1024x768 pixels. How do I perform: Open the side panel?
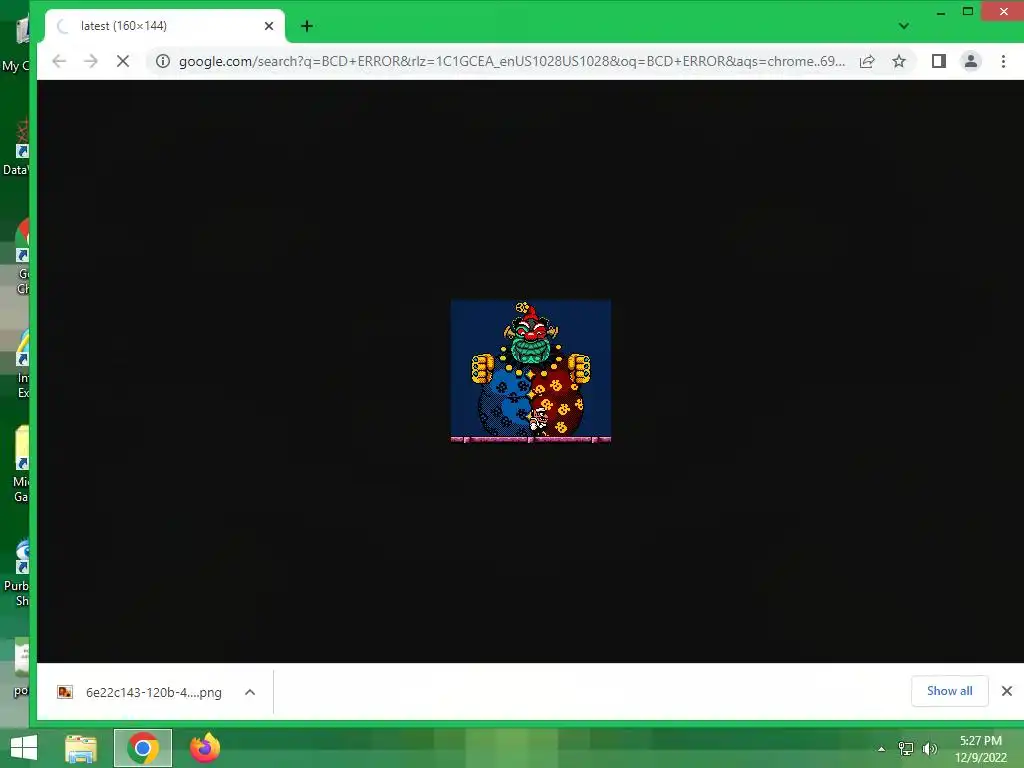pyautogui.click(x=938, y=61)
